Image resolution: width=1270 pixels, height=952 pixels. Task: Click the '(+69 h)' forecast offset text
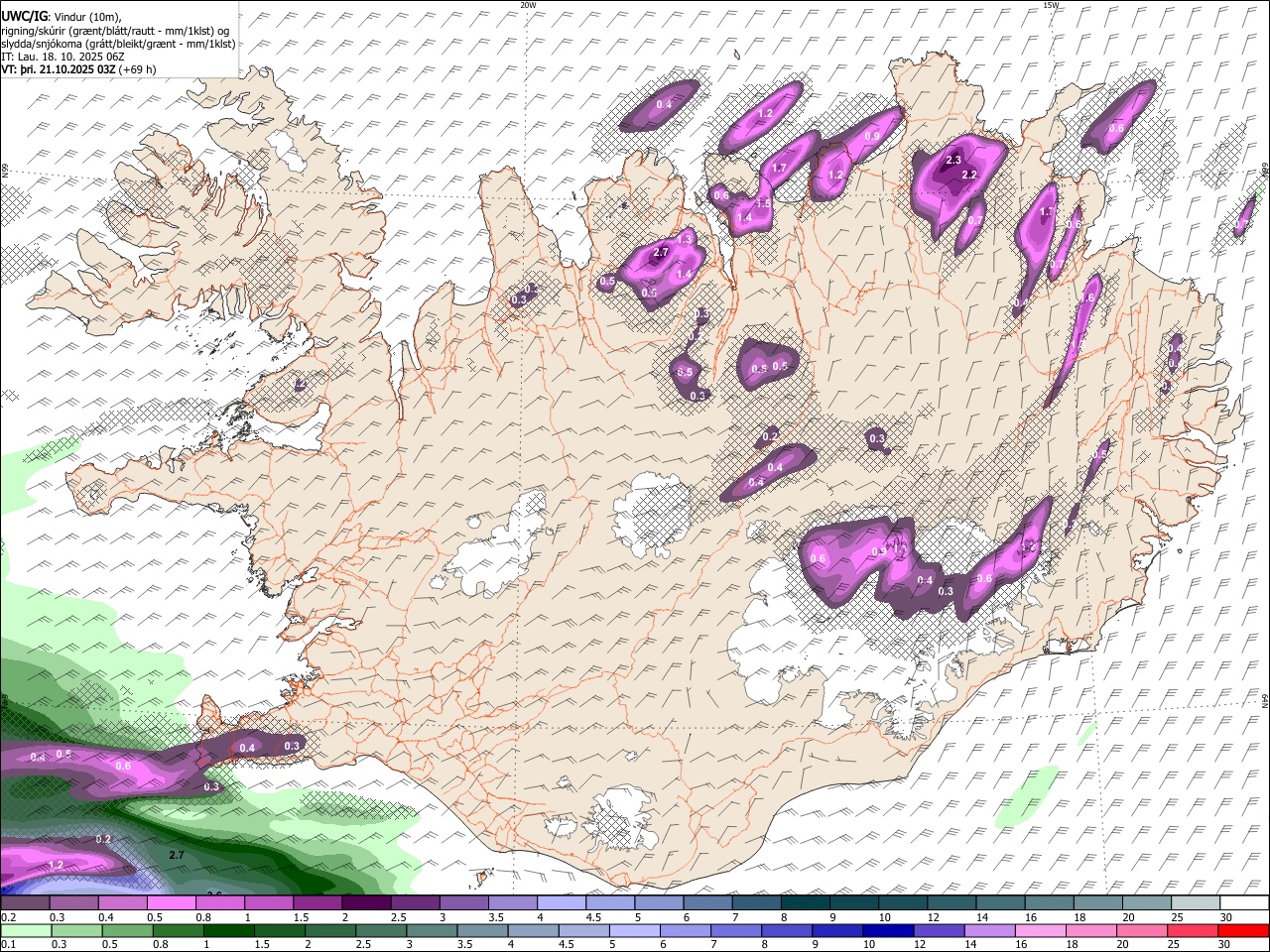pos(137,69)
